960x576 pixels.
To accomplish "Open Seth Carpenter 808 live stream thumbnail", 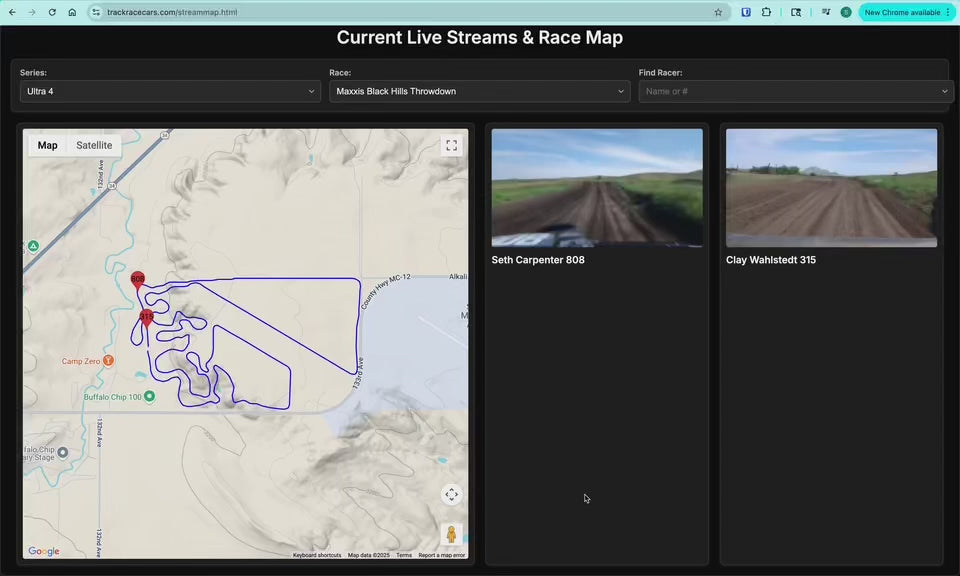I will coord(597,188).
